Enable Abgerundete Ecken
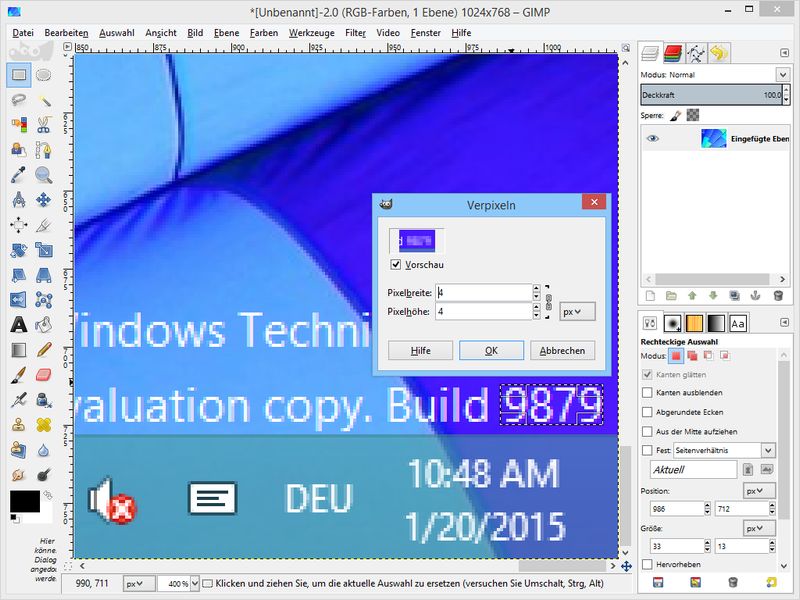Screen dimensions: 800x600 point(647,412)
